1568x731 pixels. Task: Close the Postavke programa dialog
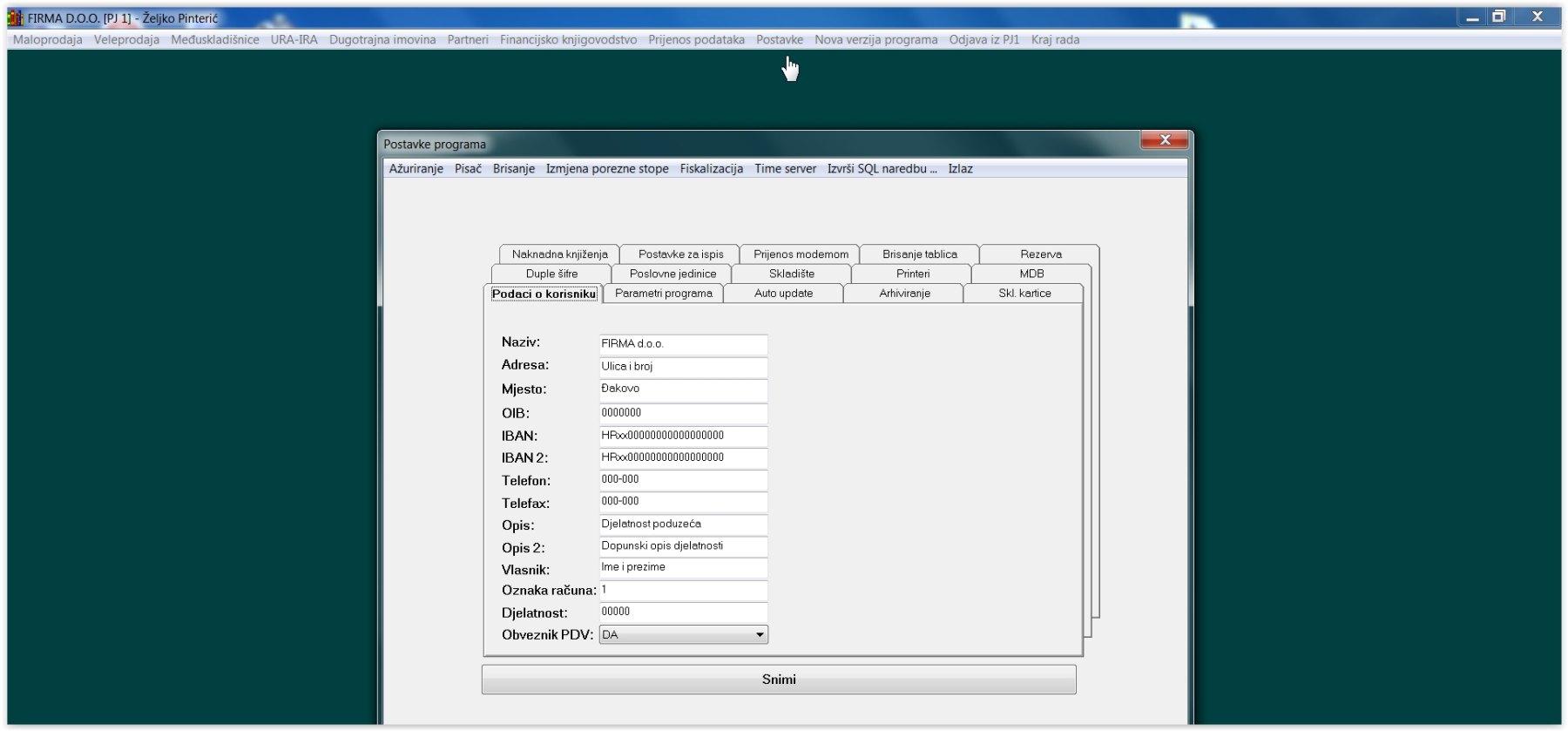click(1165, 140)
